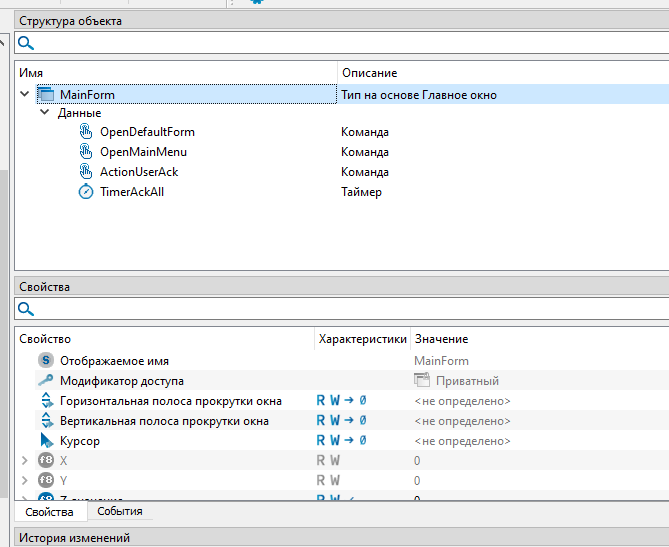Click the MainForm window icon in tree
669x547 pixels.
45,95
